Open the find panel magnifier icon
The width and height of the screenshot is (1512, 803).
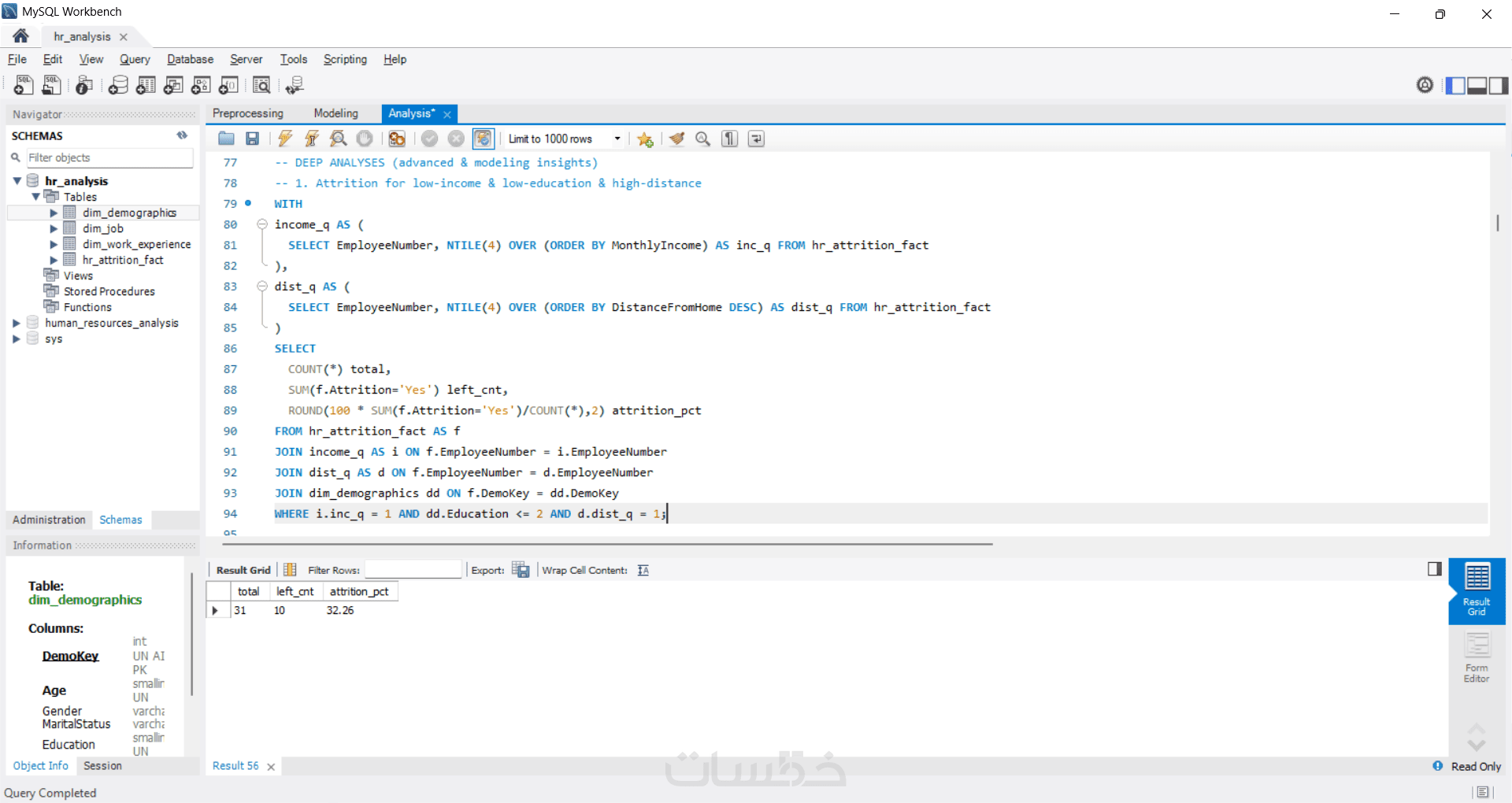[702, 139]
